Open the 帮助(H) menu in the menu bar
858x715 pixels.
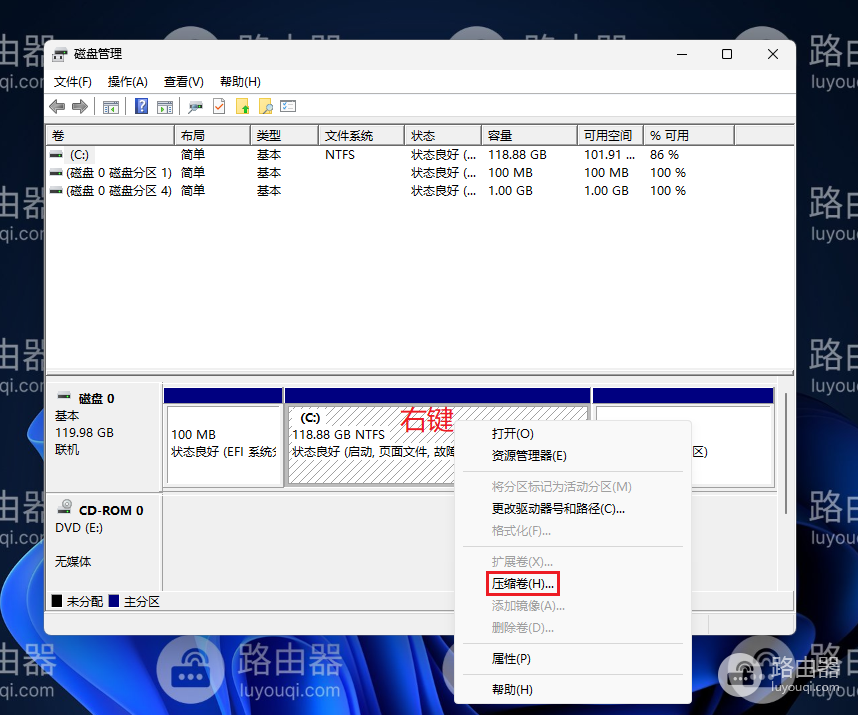tap(240, 82)
